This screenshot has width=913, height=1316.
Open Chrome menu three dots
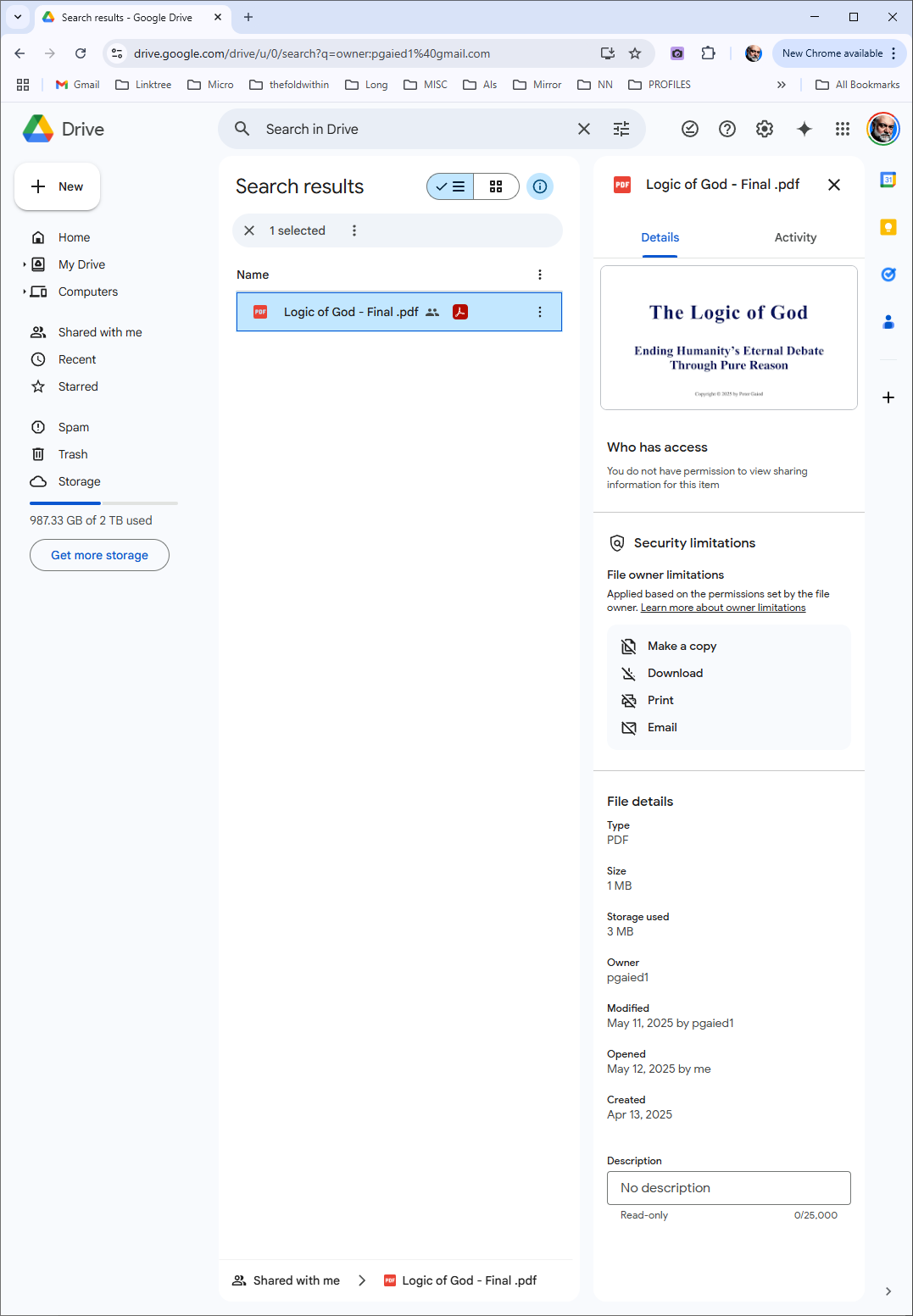(894, 53)
